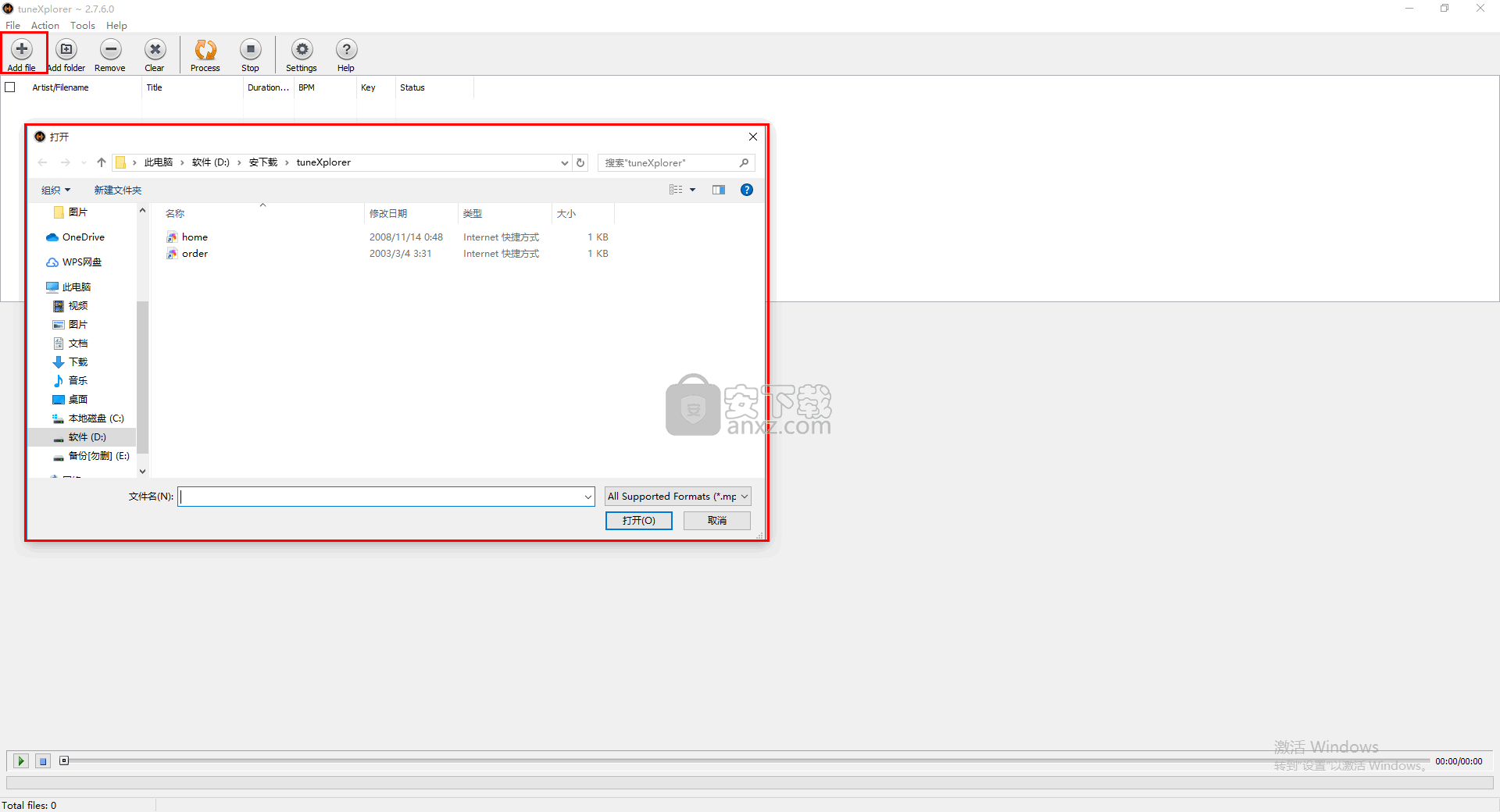1500x812 pixels.
Task: Expand the view options dropdown arrow
Action: click(x=692, y=190)
